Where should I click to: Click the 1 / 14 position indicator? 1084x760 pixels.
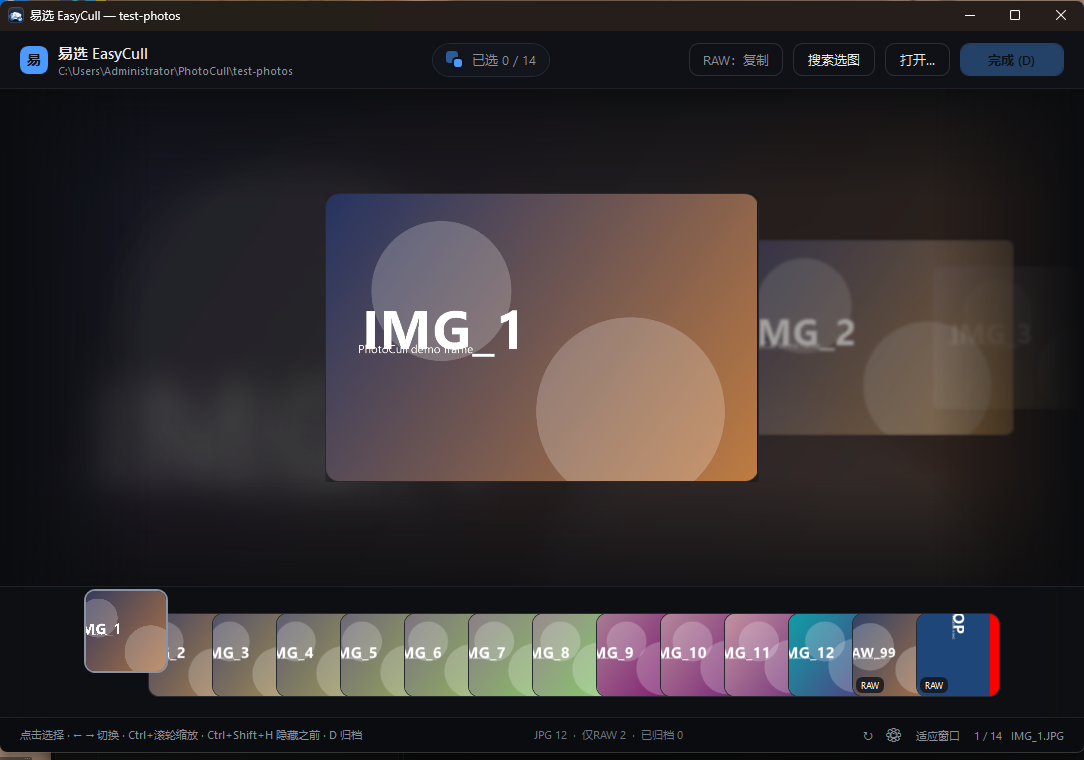point(988,736)
